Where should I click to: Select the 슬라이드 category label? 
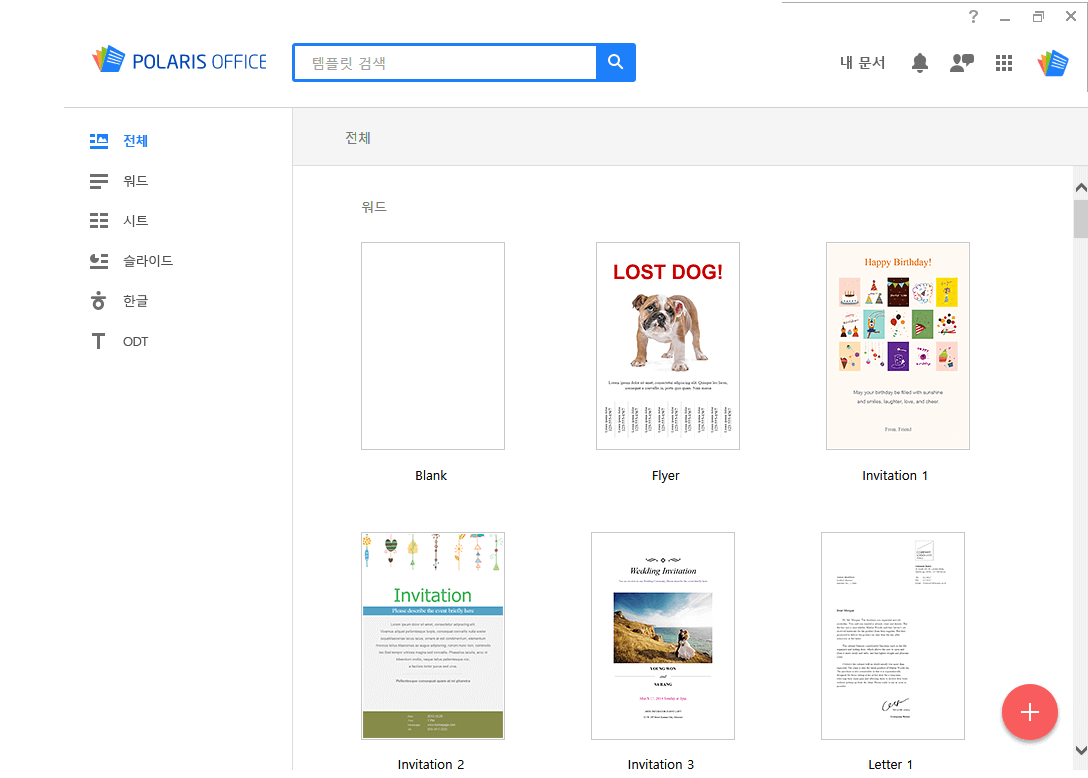148,261
